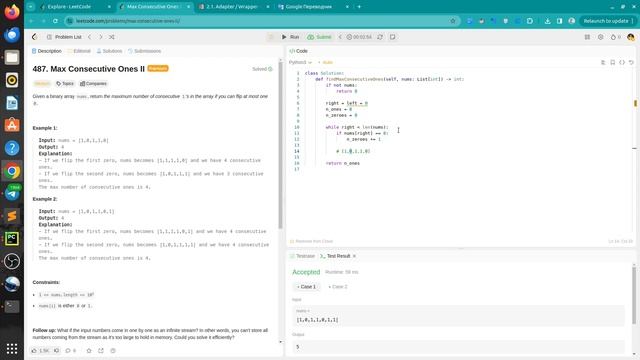Reload the page
Screen dimensions: 640x360
coord(56,21)
